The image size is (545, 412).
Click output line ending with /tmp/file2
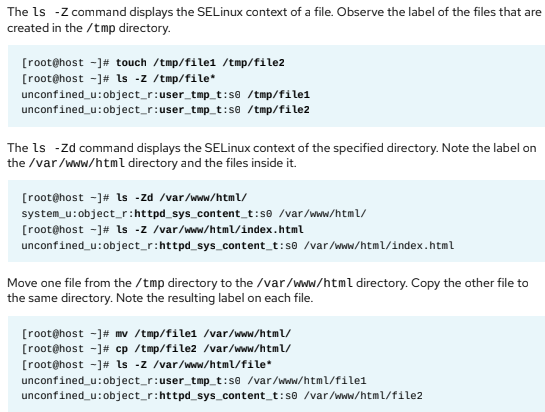165,110
